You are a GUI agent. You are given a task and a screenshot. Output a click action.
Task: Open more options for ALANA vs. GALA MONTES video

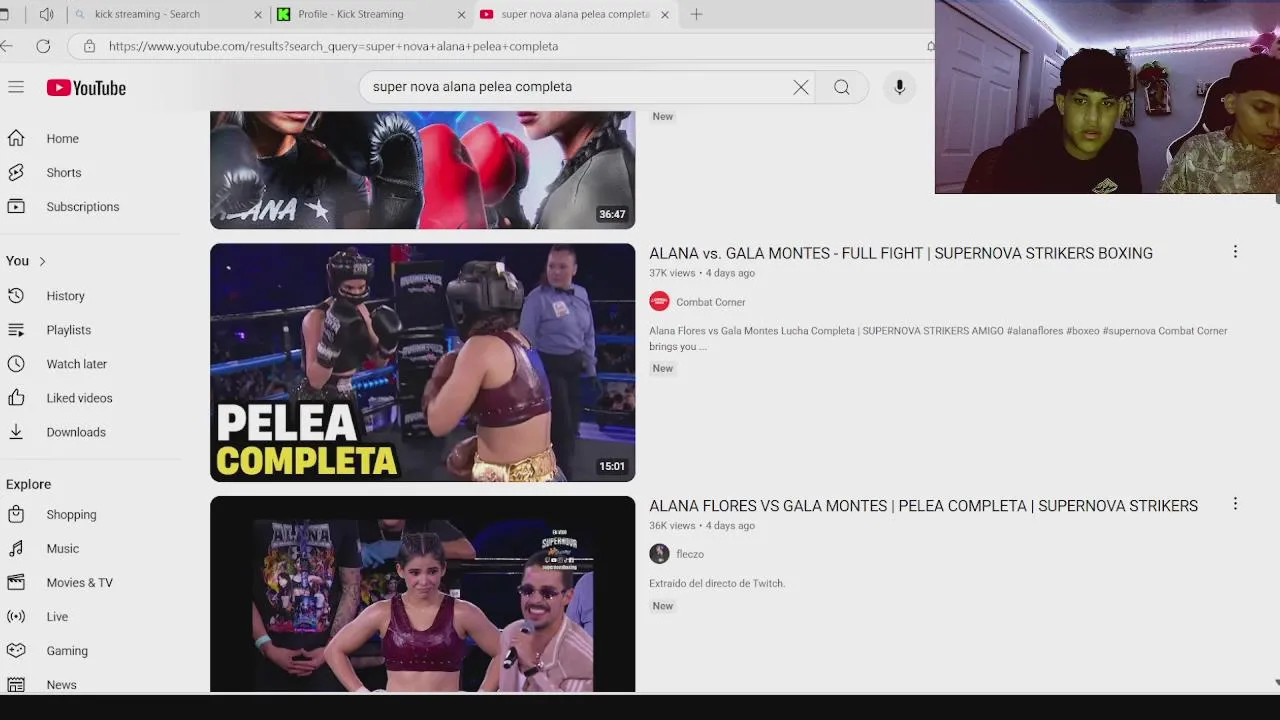click(1235, 252)
